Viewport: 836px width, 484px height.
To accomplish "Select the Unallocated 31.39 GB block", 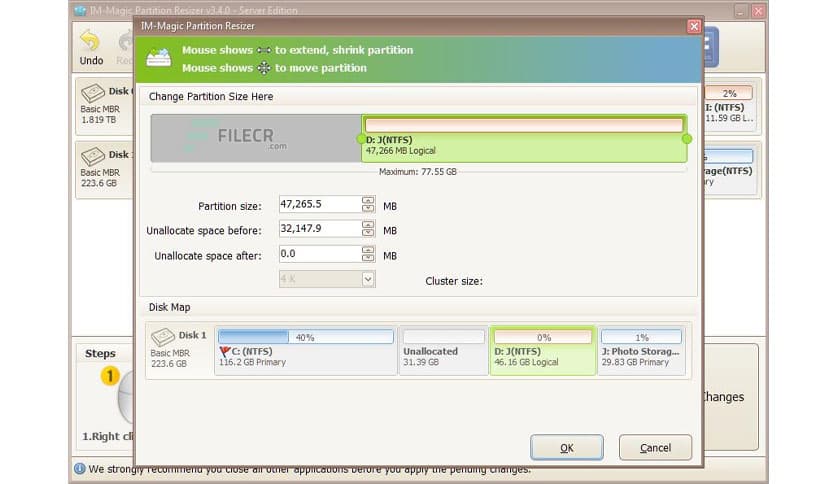I will 443,351.
